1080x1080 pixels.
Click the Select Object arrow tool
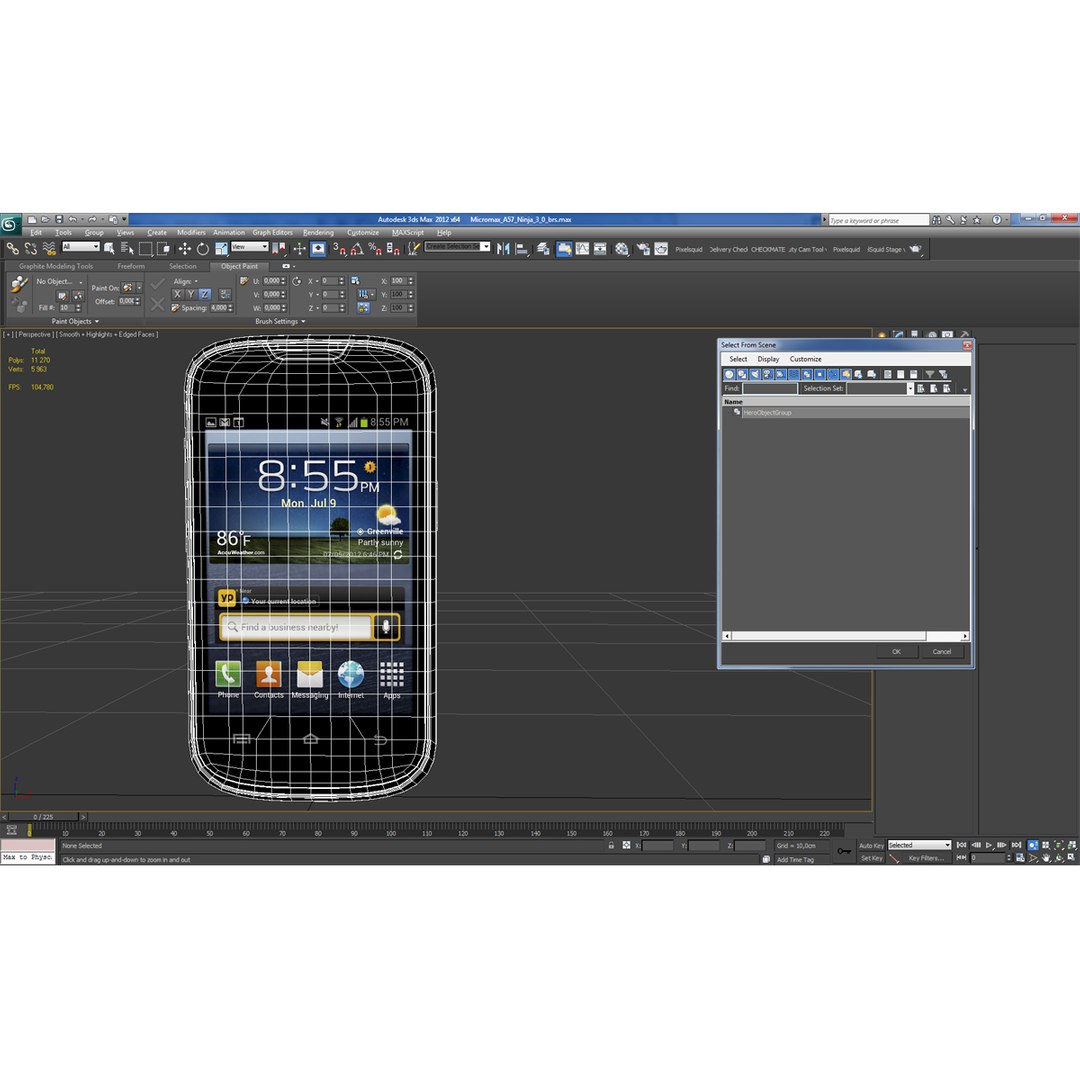point(109,249)
